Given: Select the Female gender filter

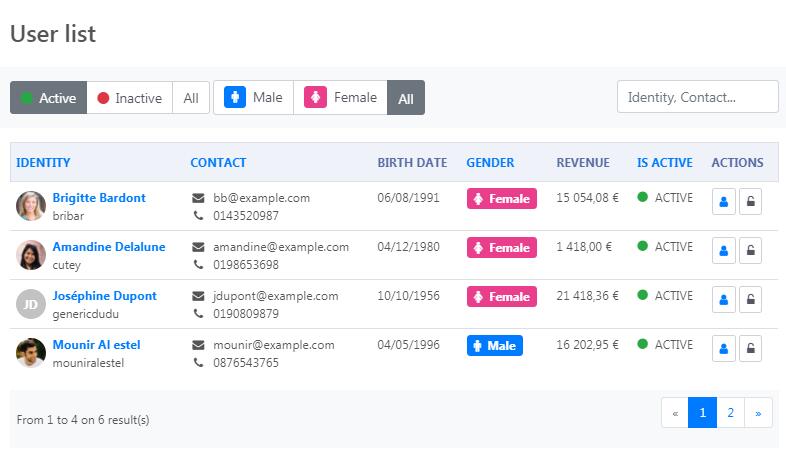Looking at the screenshot, I should [x=341, y=98].
